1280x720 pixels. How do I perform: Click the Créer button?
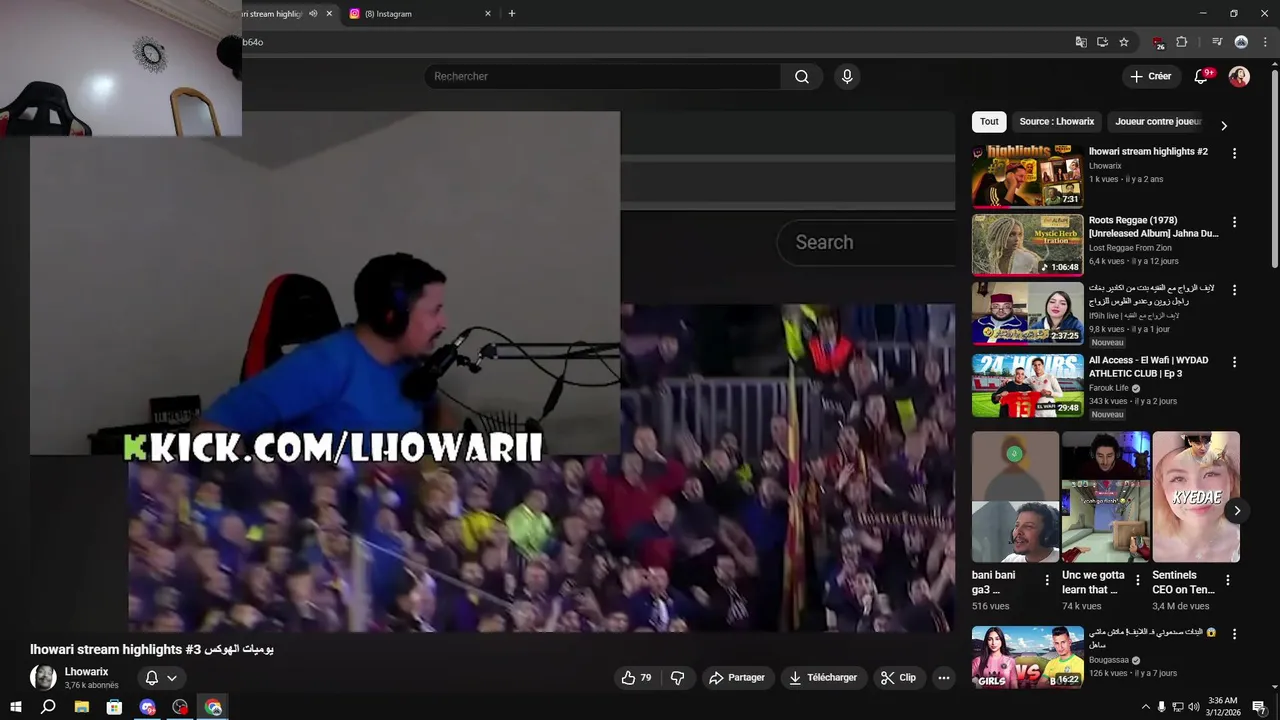coord(1150,77)
